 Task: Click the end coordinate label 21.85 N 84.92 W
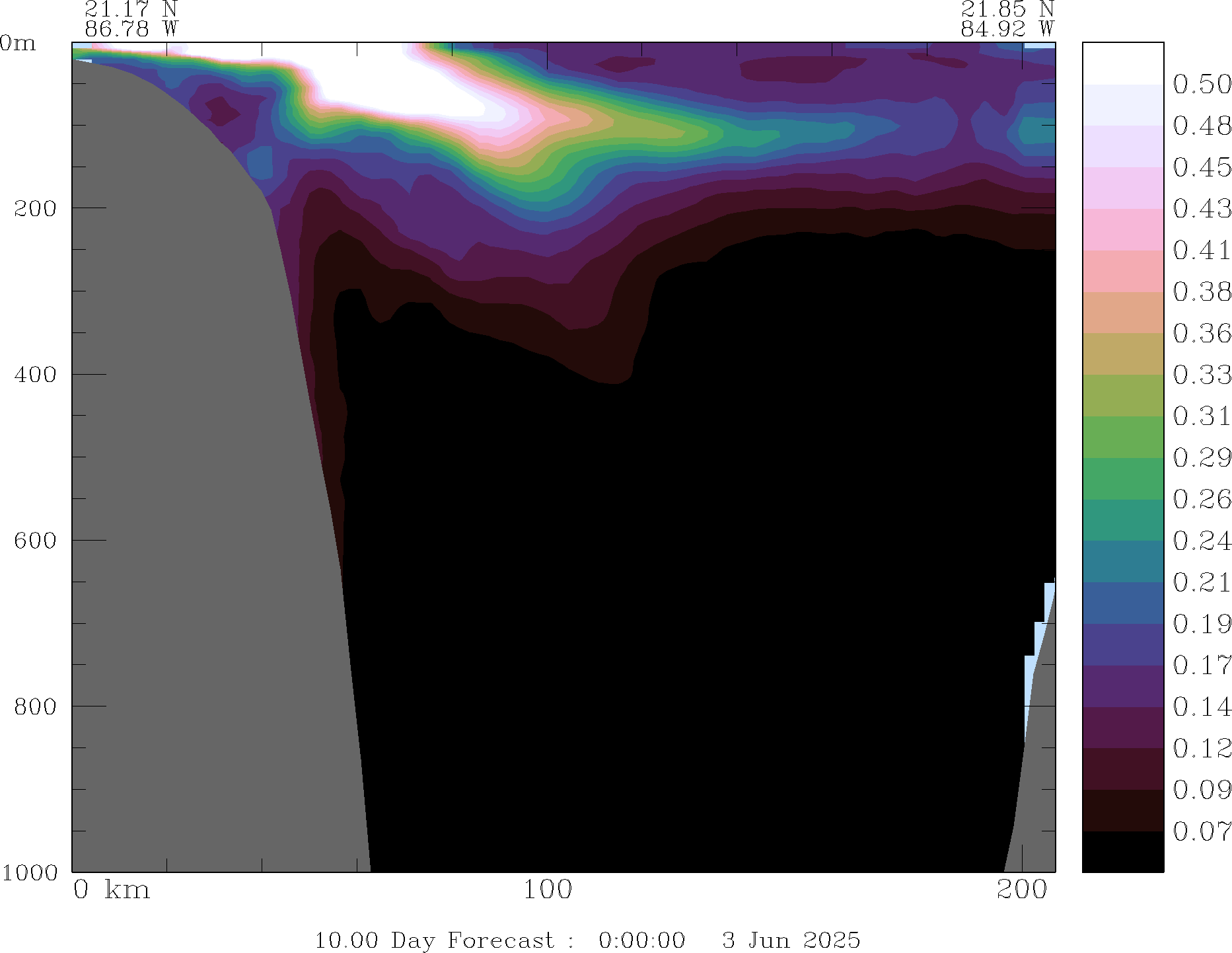[x=1007, y=19]
